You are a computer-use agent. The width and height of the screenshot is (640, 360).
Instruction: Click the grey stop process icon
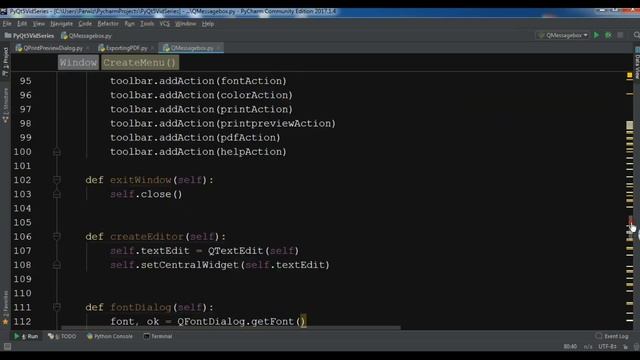point(620,36)
